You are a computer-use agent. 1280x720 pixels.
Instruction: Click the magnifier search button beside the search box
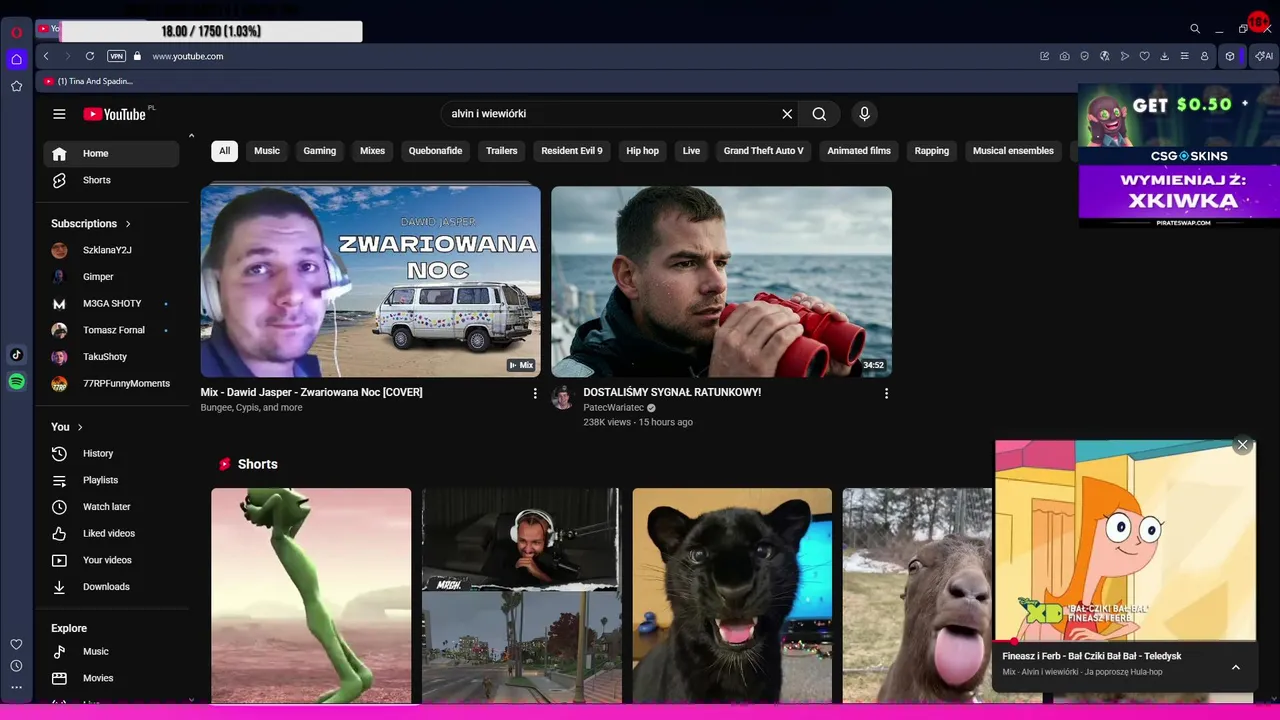(x=819, y=114)
